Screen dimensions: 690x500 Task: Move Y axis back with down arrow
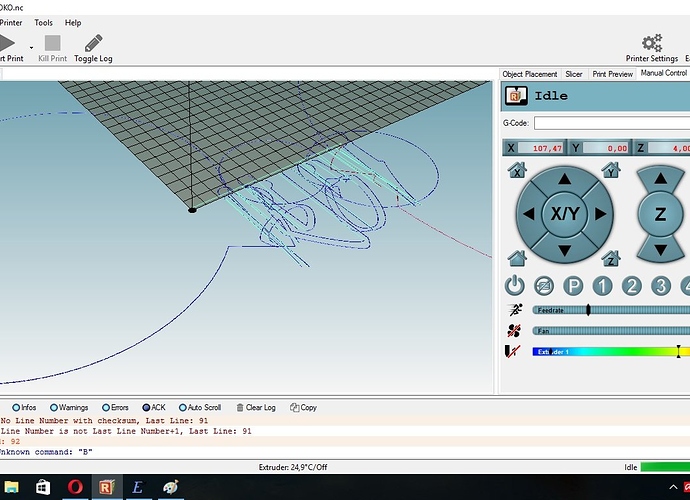pyautogui.click(x=565, y=250)
